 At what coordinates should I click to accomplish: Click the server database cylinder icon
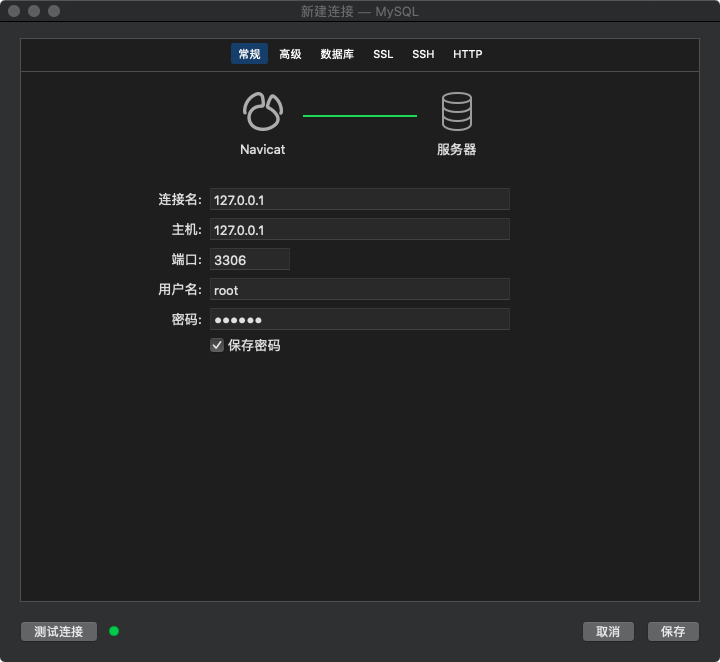[456, 112]
